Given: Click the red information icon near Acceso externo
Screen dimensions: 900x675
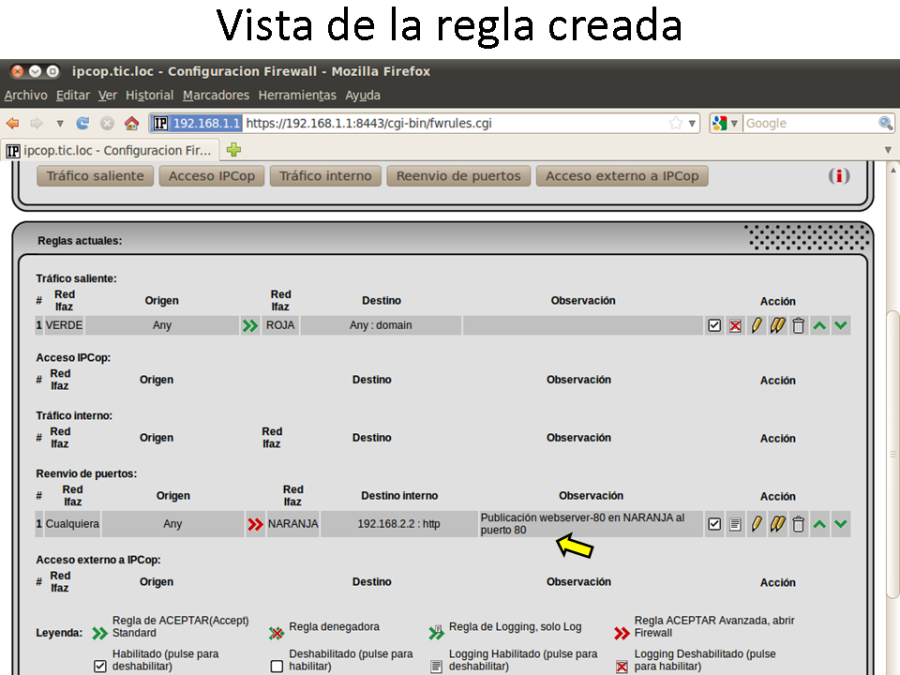Looking at the screenshot, I should pos(839,175).
